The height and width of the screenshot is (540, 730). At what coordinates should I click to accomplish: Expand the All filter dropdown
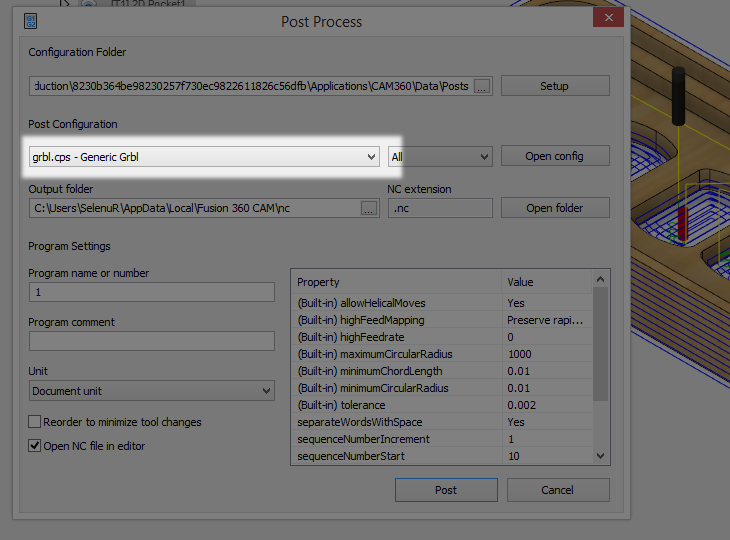pos(484,157)
